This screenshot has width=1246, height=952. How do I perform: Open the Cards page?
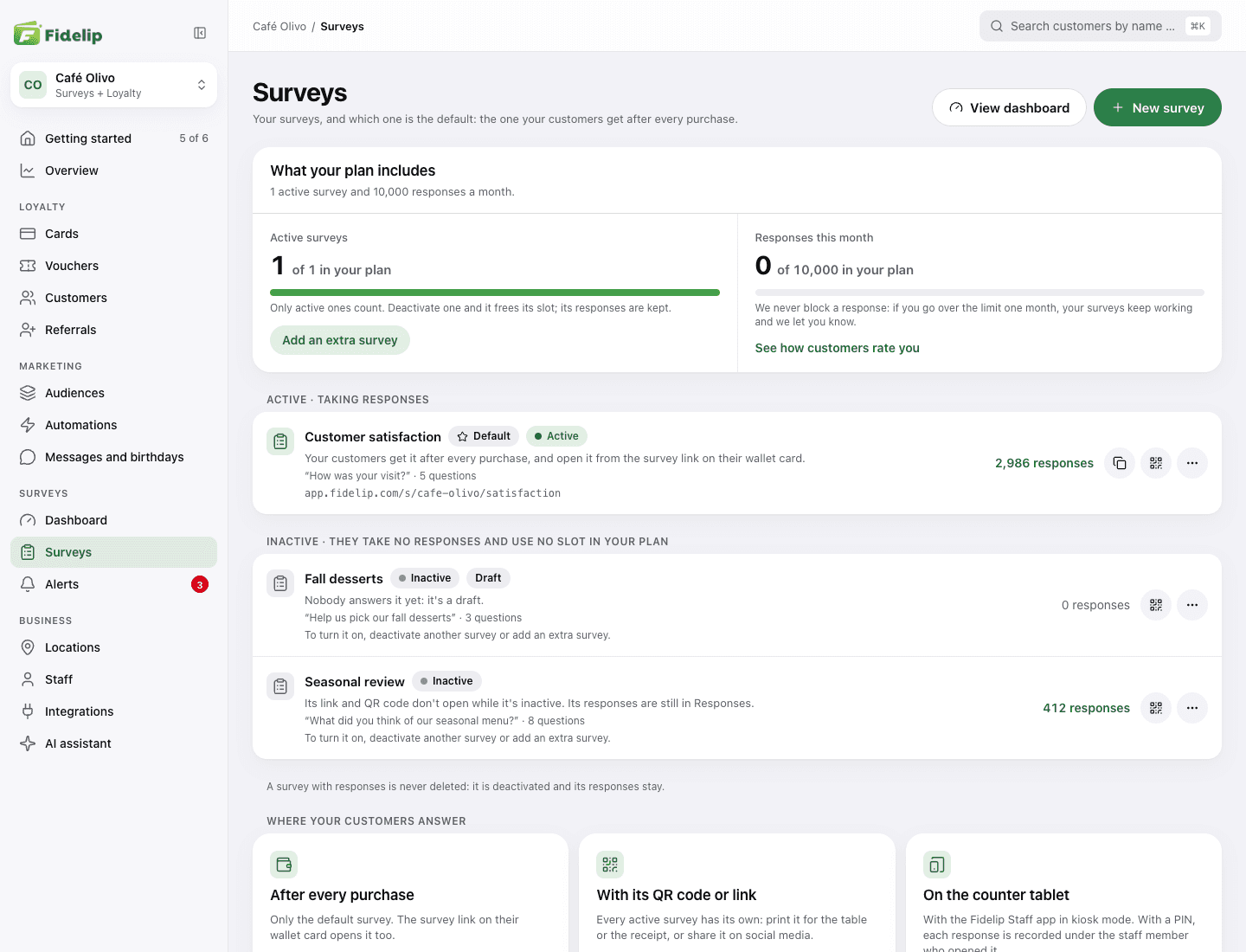[x=113, y=234]
